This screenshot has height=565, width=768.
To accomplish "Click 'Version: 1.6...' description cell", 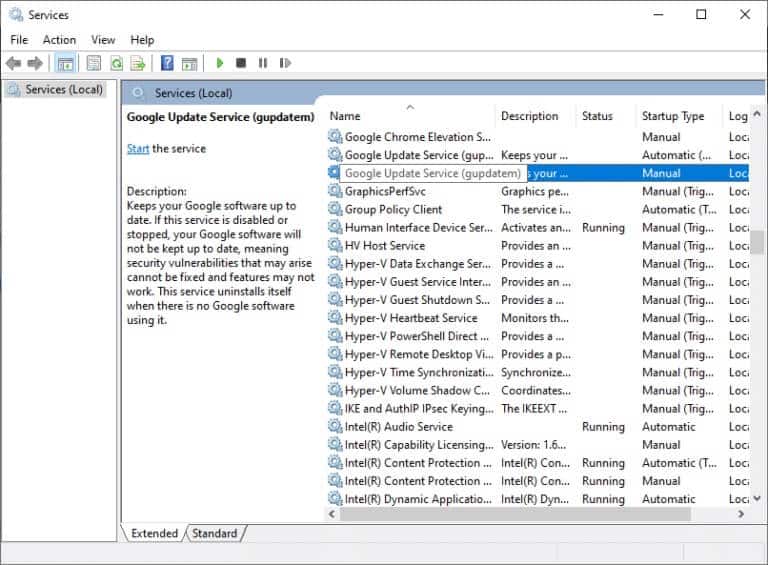I will pyautogui.click(x=533, y=445).
